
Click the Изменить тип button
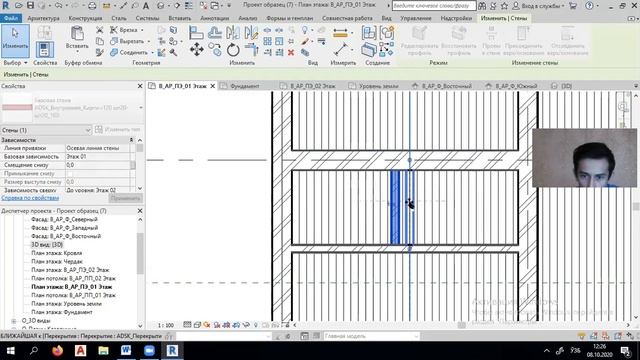pyautogui.click(x=118, y=129)
